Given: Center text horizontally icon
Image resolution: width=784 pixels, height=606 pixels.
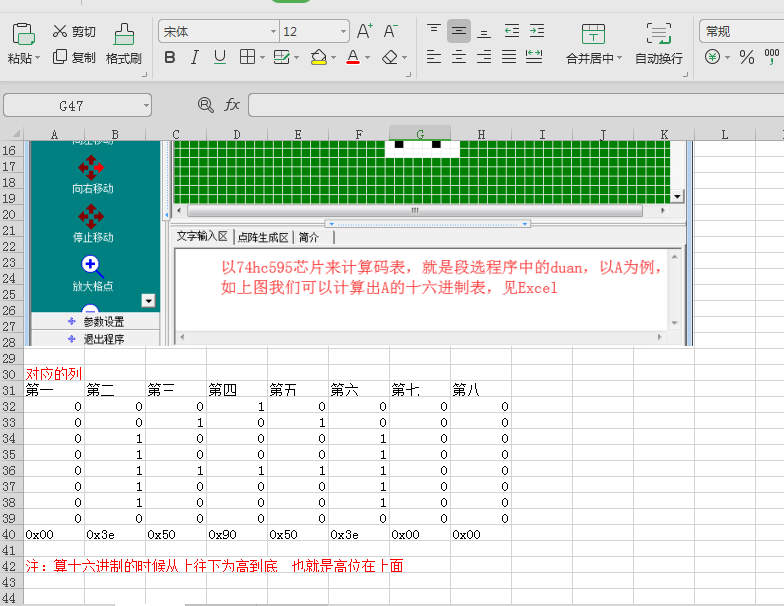Looking at the screenshot, I should tap(458, 56).
